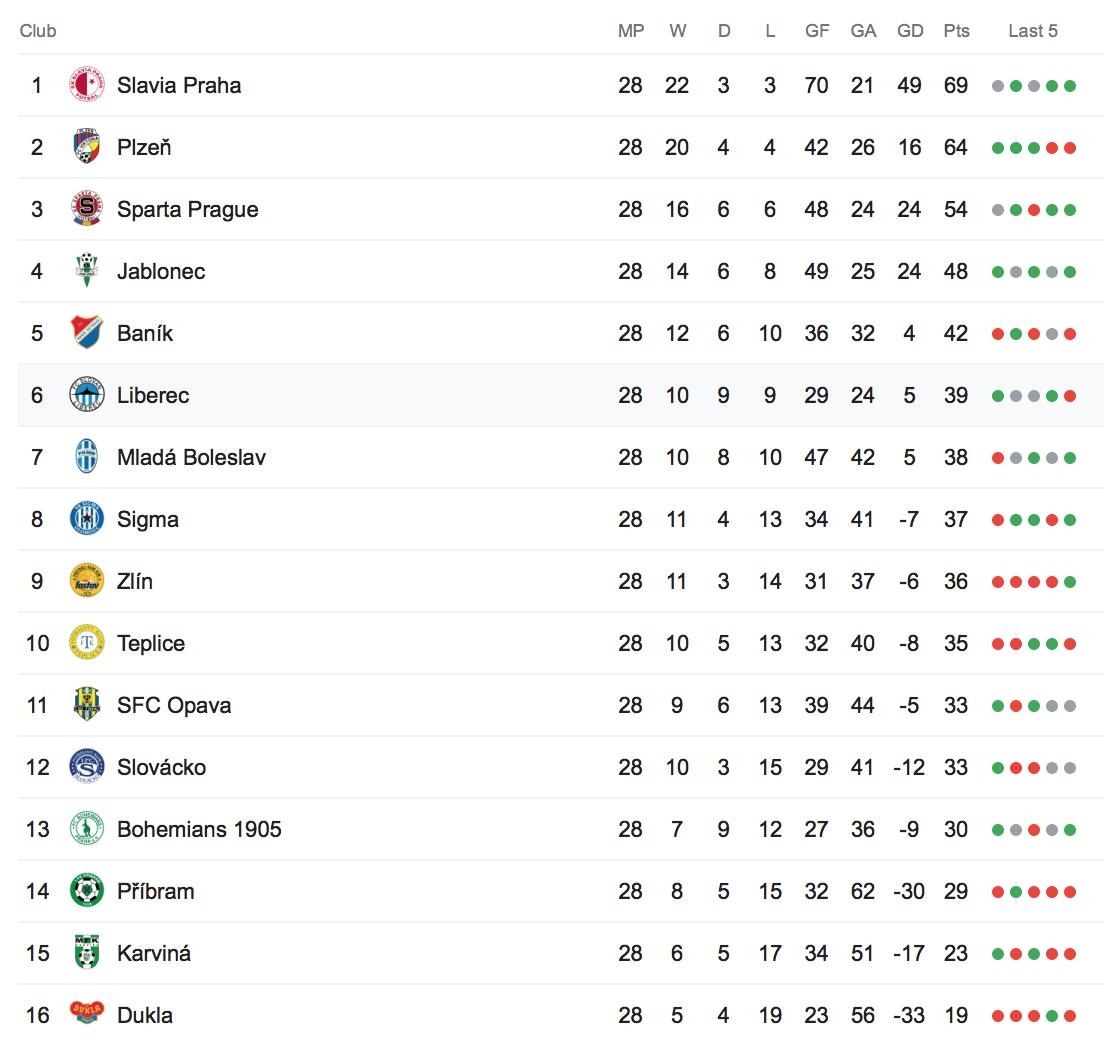This screenshot has height=1064, width=1104.
Task: Select the Teplice table row
Action: click(x=550, y=643)
